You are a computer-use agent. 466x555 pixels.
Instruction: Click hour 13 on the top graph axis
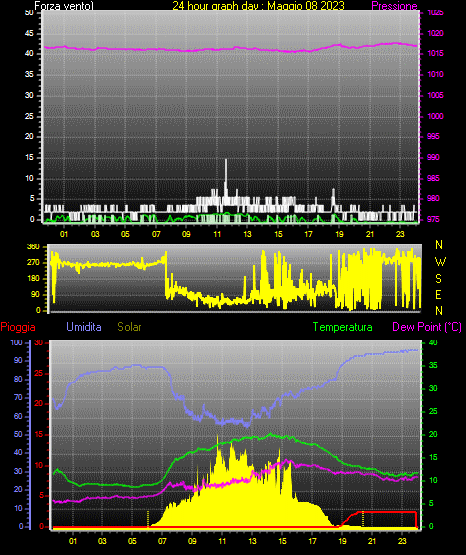pos(247,234)
